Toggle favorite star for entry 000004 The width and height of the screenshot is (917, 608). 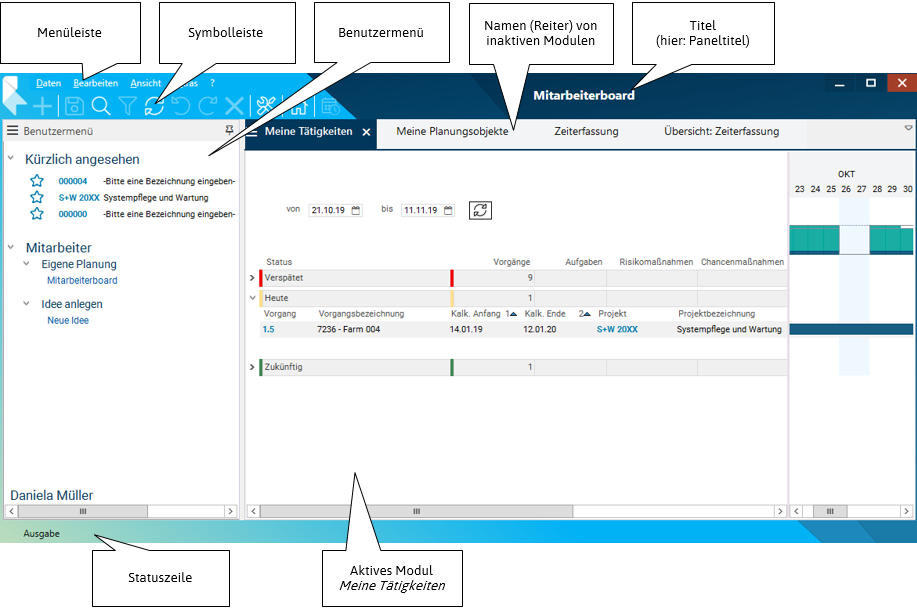coord(37,181)
